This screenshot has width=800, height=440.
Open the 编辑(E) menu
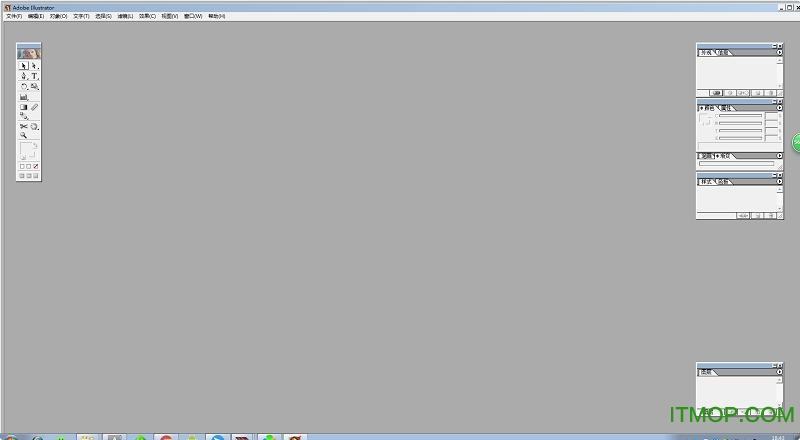(x=36, y=16)
